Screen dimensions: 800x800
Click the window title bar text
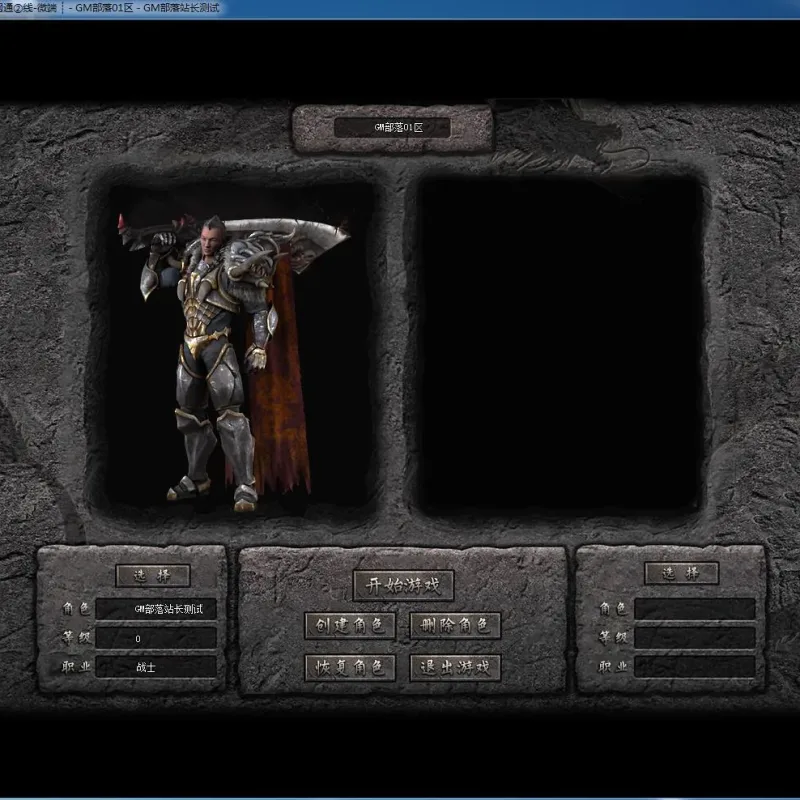pyautogui.click(x=110, y=8)
